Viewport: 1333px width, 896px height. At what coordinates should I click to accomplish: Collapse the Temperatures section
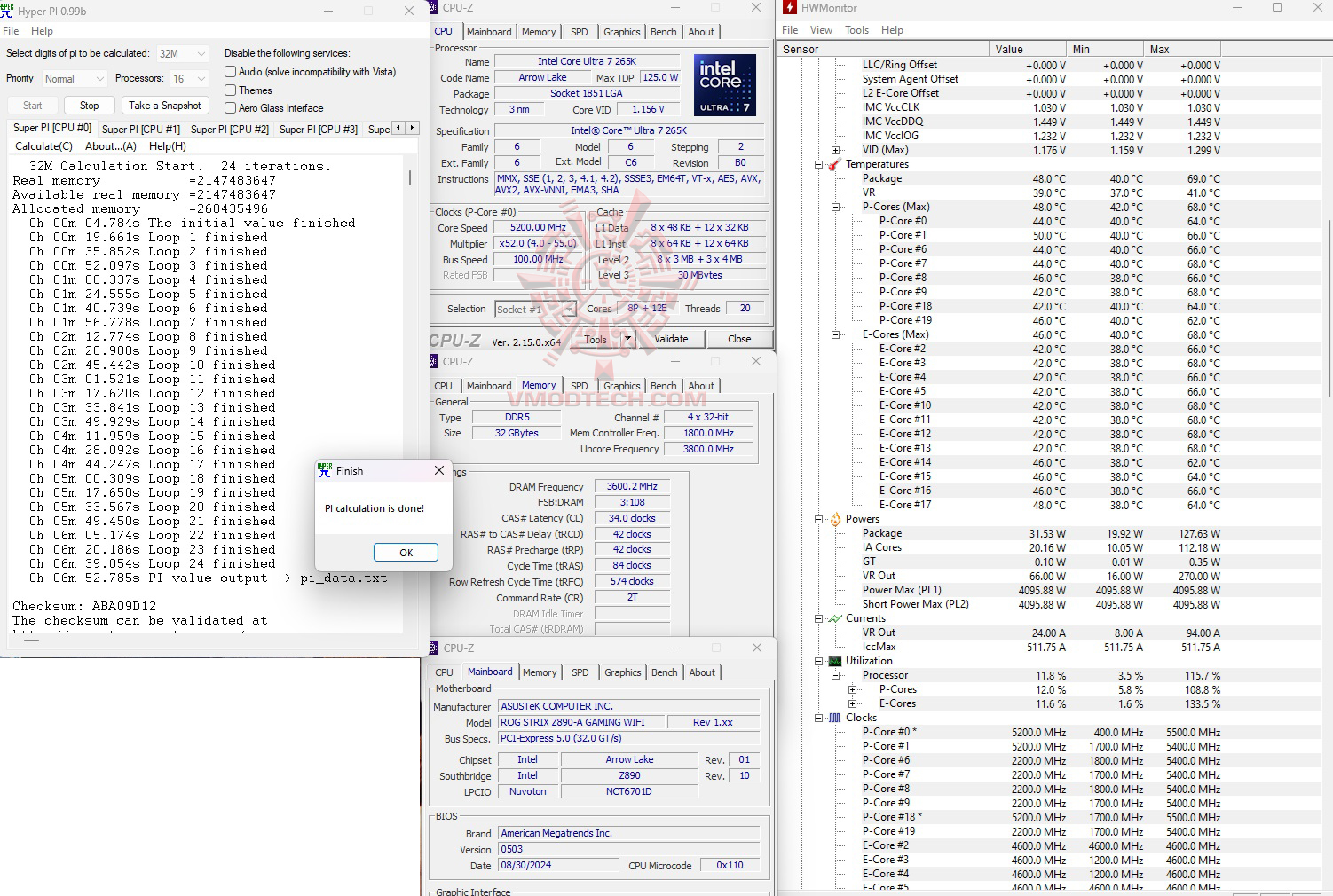pyautogui.click(x=818, y=164)
